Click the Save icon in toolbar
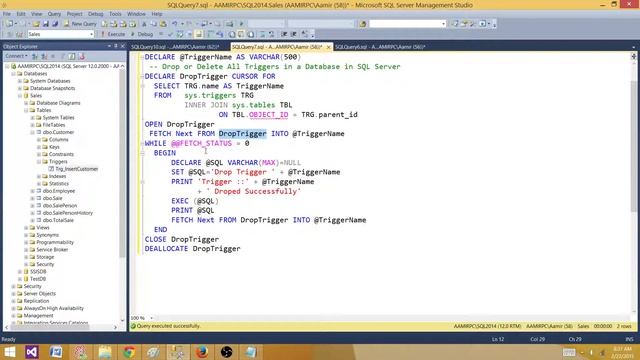The height and width of the screenshot is (360, 640). (x=45, y=24)
